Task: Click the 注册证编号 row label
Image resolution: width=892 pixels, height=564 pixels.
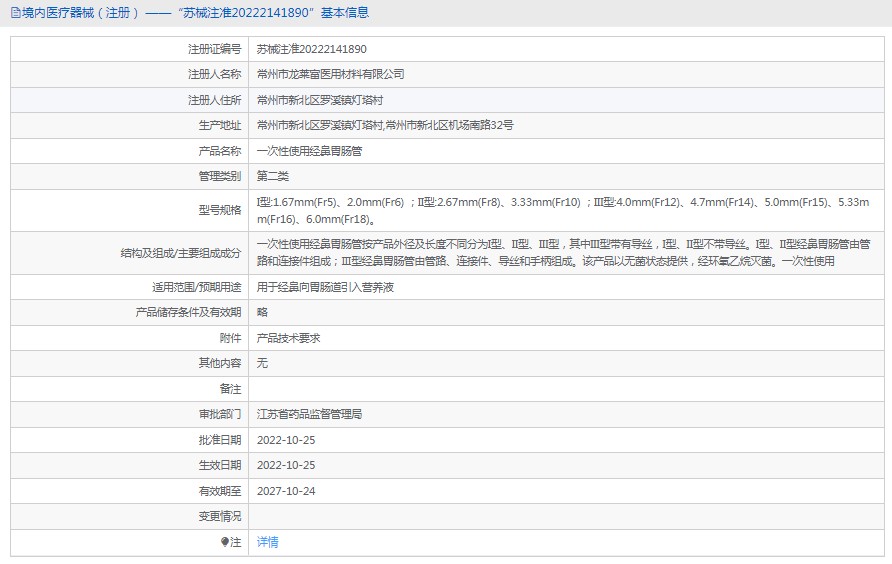Action: (214, 49)
